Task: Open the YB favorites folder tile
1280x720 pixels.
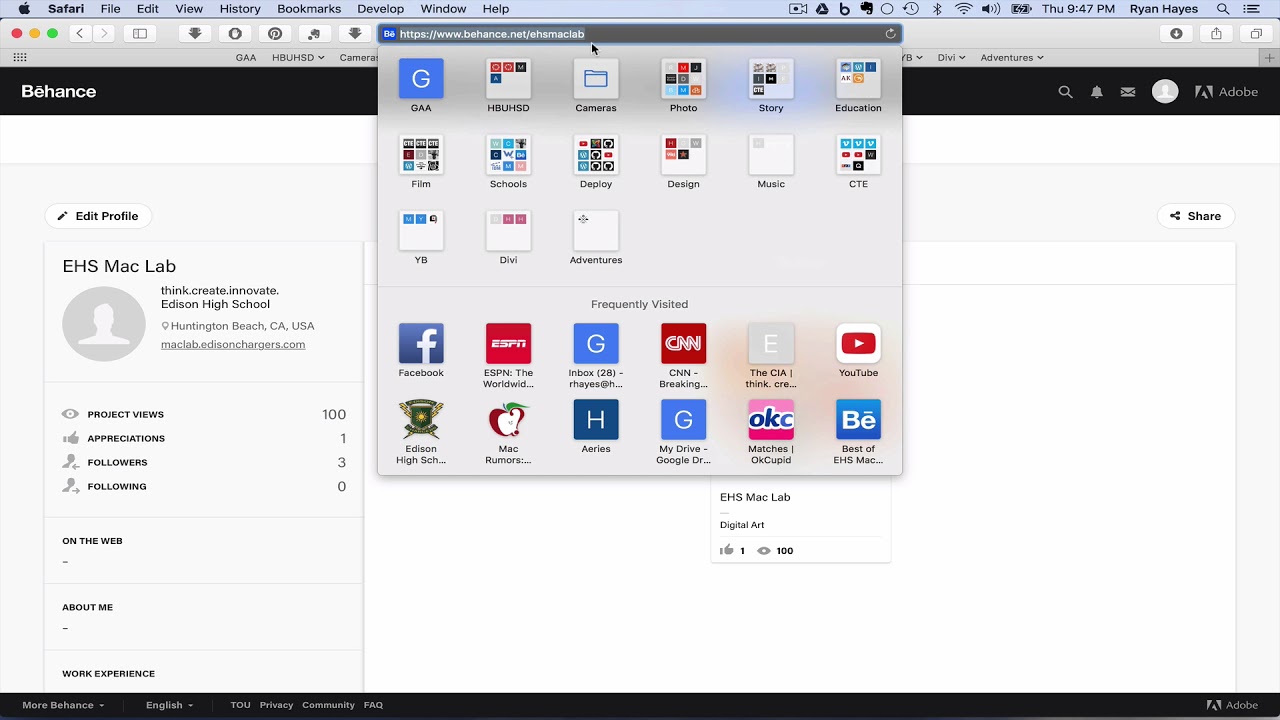Action: pyautogui.click(x=421, y=231)
